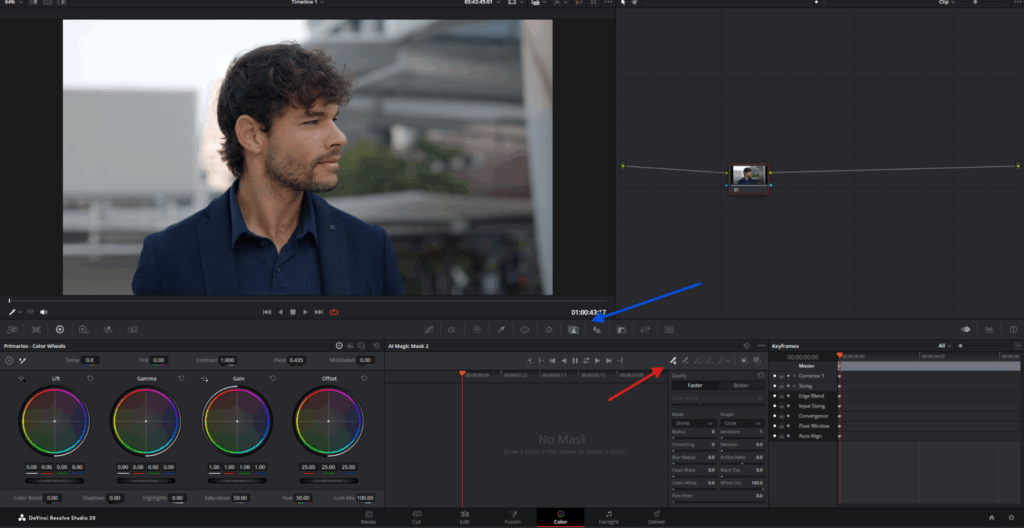Jump to first frame in viewer
1024x528 pixels.
[x=267, y=312]
